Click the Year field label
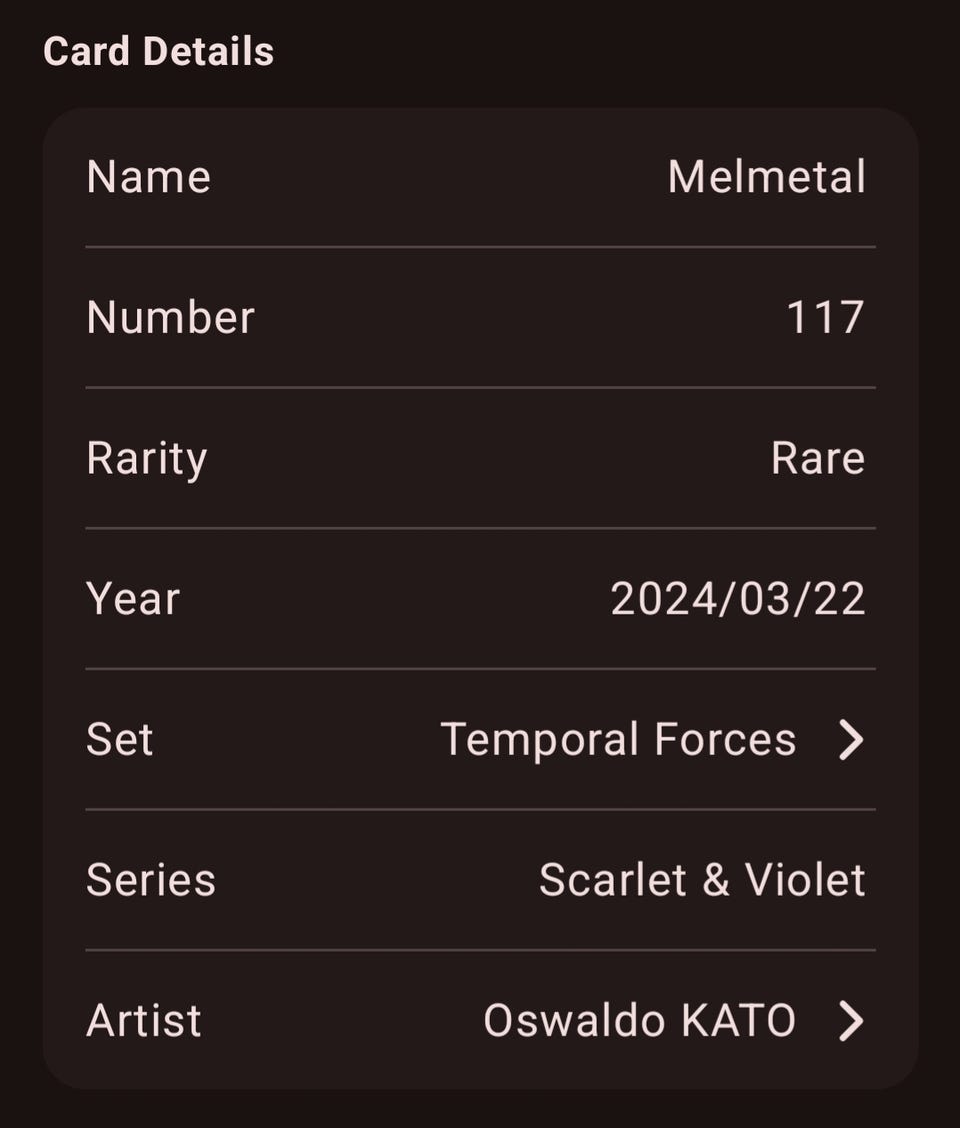960x1128 pixels. 133,599
